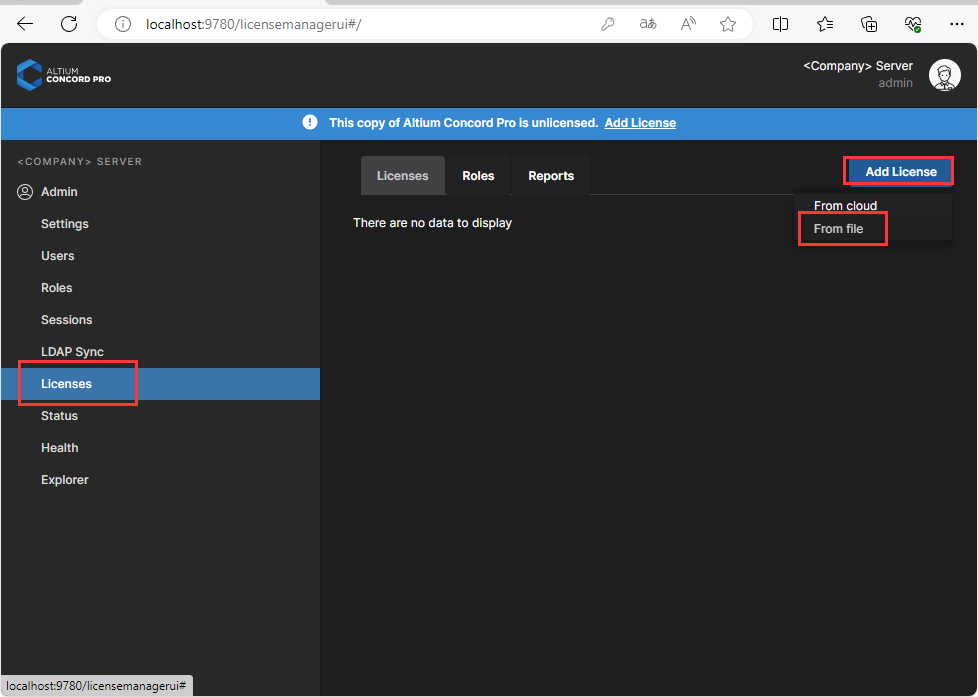
Task: Click the Altium Concord Pro logo
Action: (x=64, y=75)
